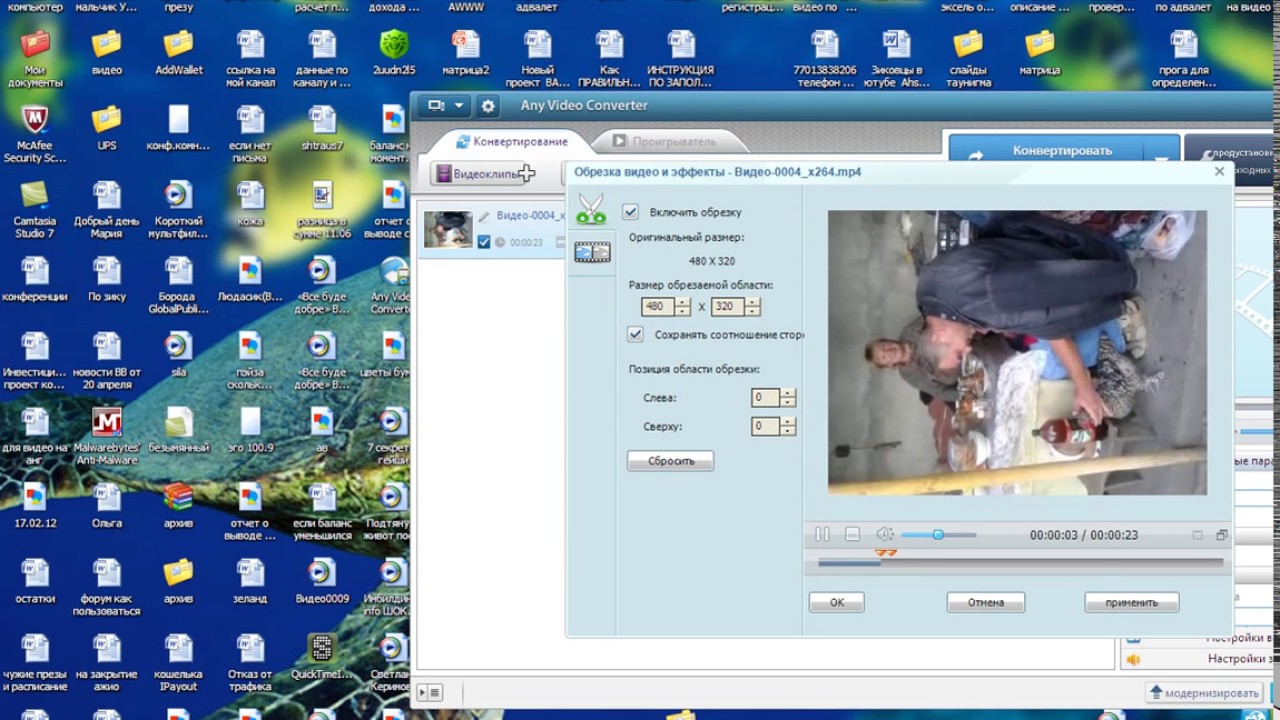Screen dimensions: 1280x720
Task: Select зеланд document on desktop
Action: (250, 580)
